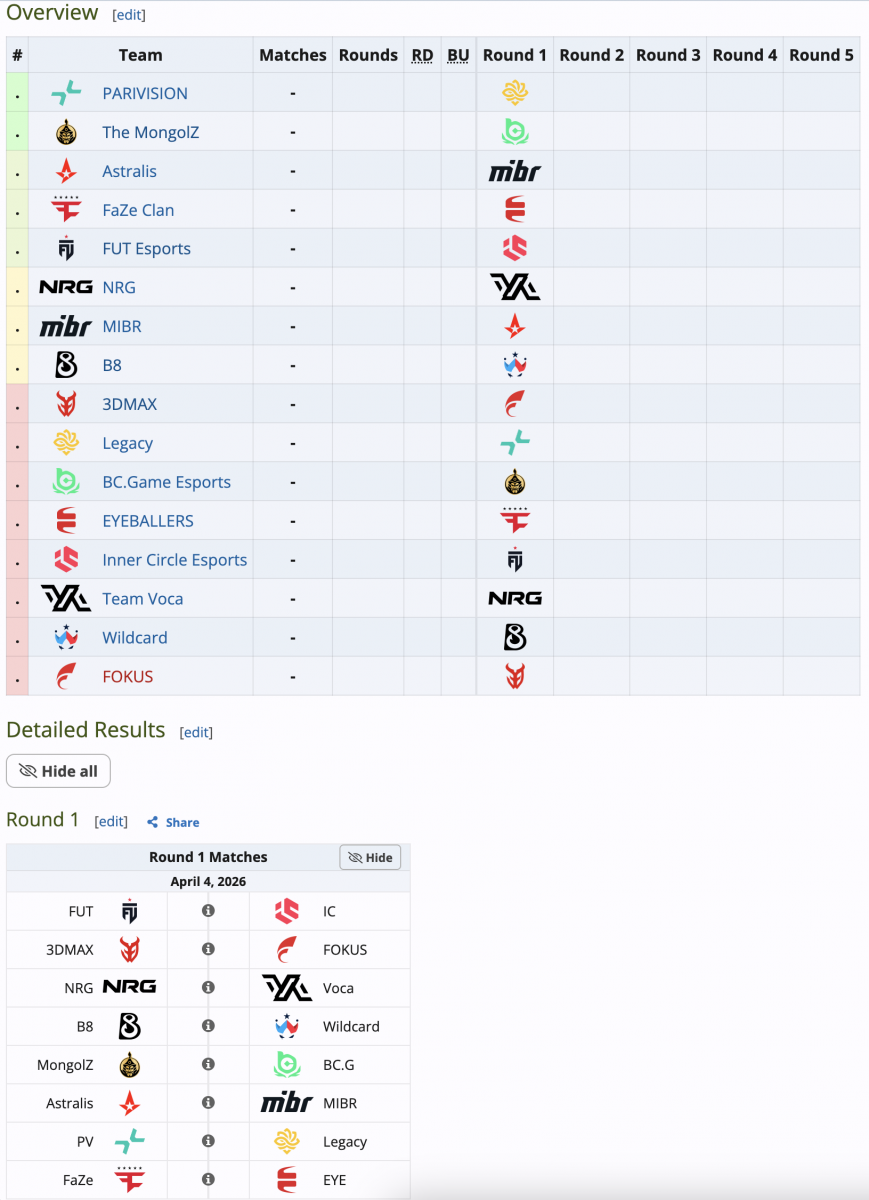The width and height of the screenshot is (869, 1200).
Task: Open match info for NRG vs Voca
Action: [208, 988]
